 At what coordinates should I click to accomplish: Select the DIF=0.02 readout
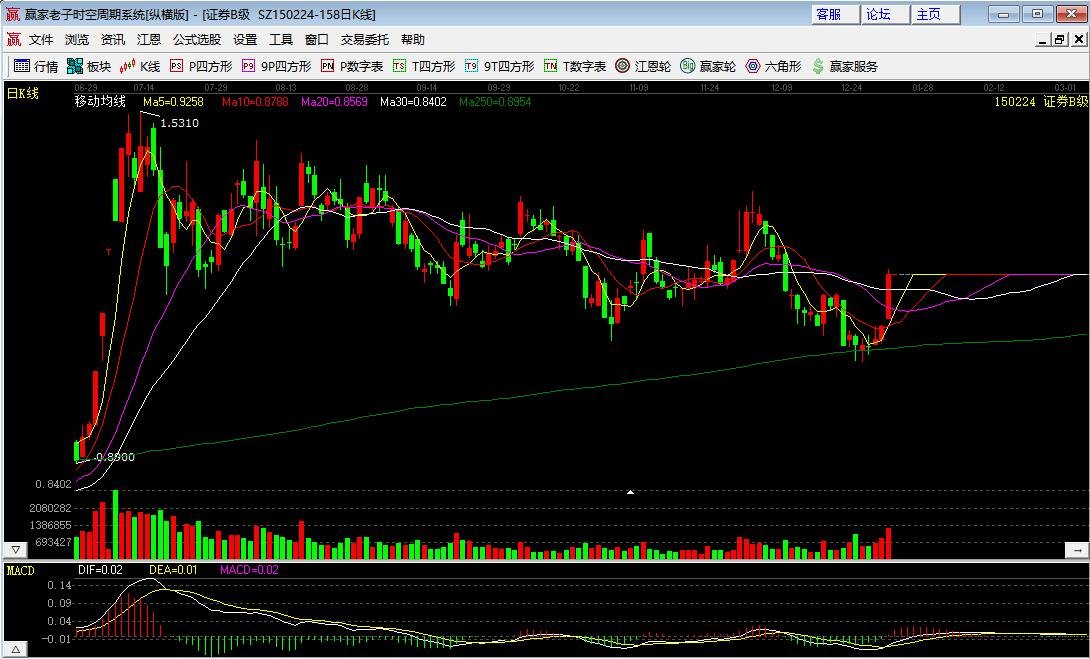(x=100, y=570)
